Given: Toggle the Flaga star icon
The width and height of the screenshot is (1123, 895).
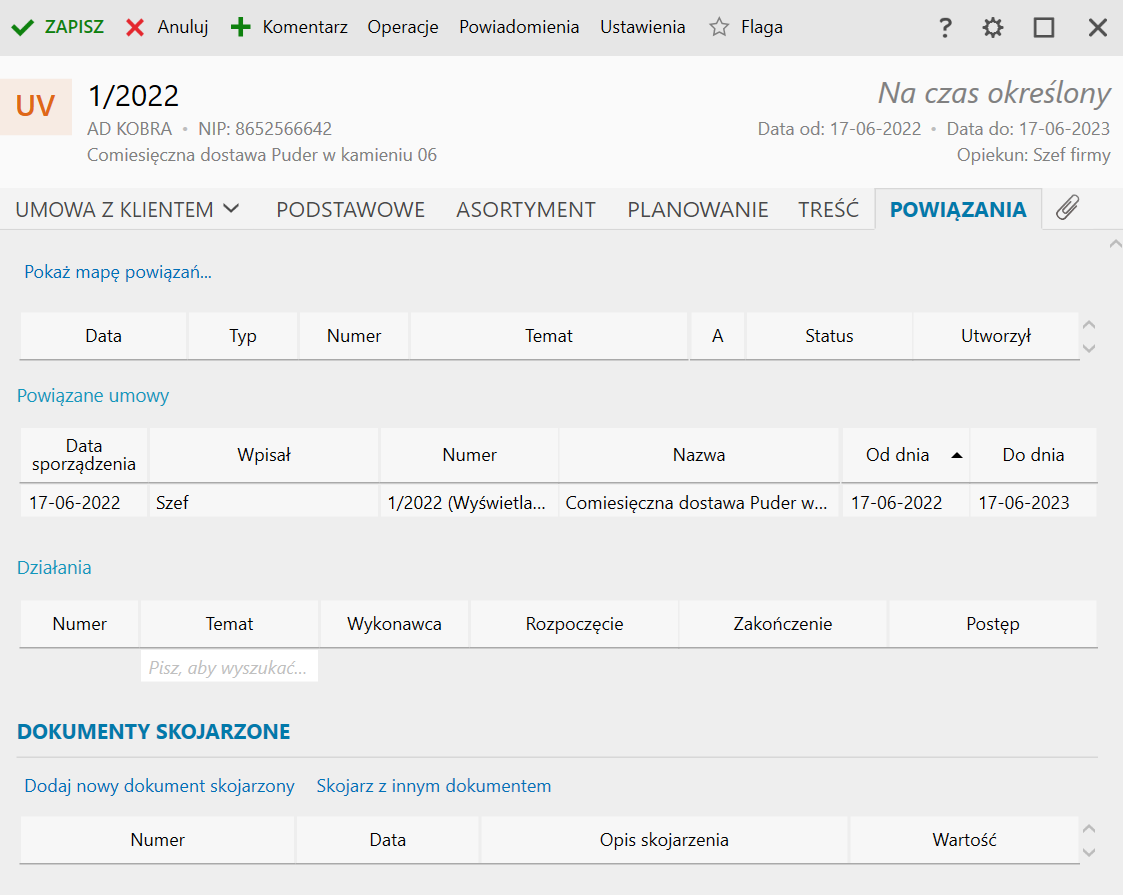Looking at the screenshot, I should click(x=718, y=28).
